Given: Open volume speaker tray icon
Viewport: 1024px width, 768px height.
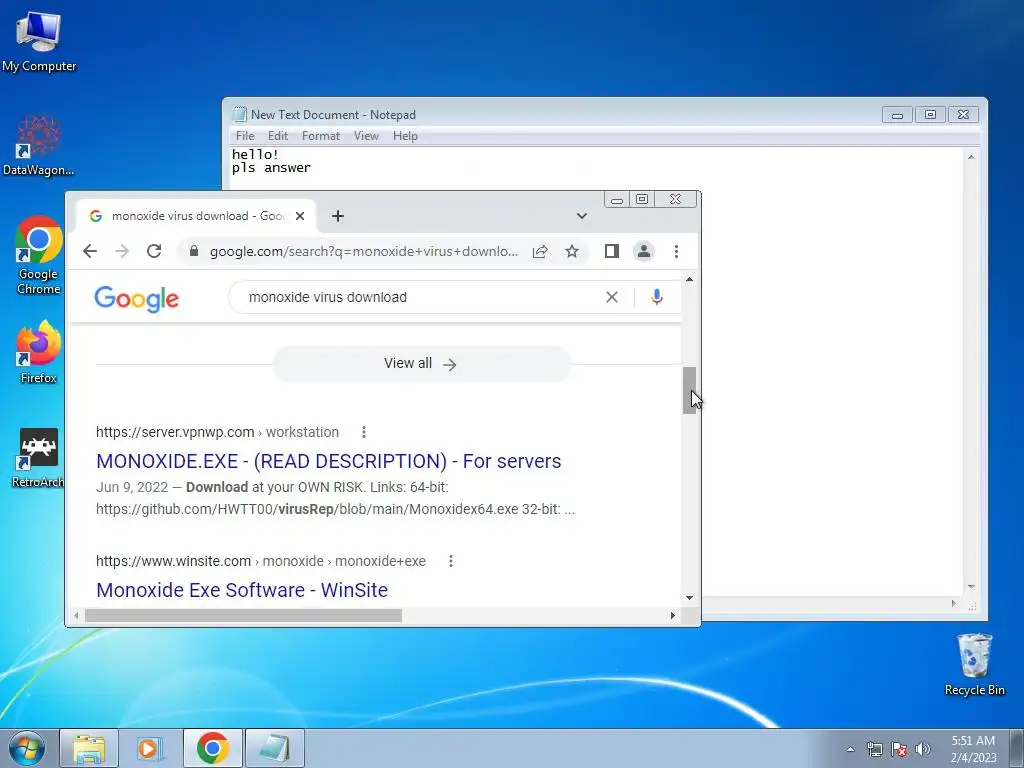Looking at the screenshot, I should (x=923, y=749).
